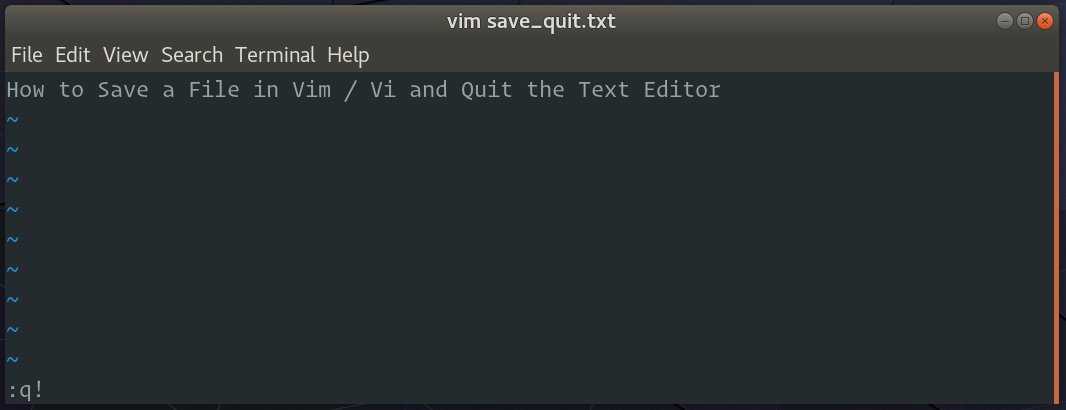Click the ':q!' command at the bottom
This screenshot has height=410, width=1066.
tap(25, 390)
